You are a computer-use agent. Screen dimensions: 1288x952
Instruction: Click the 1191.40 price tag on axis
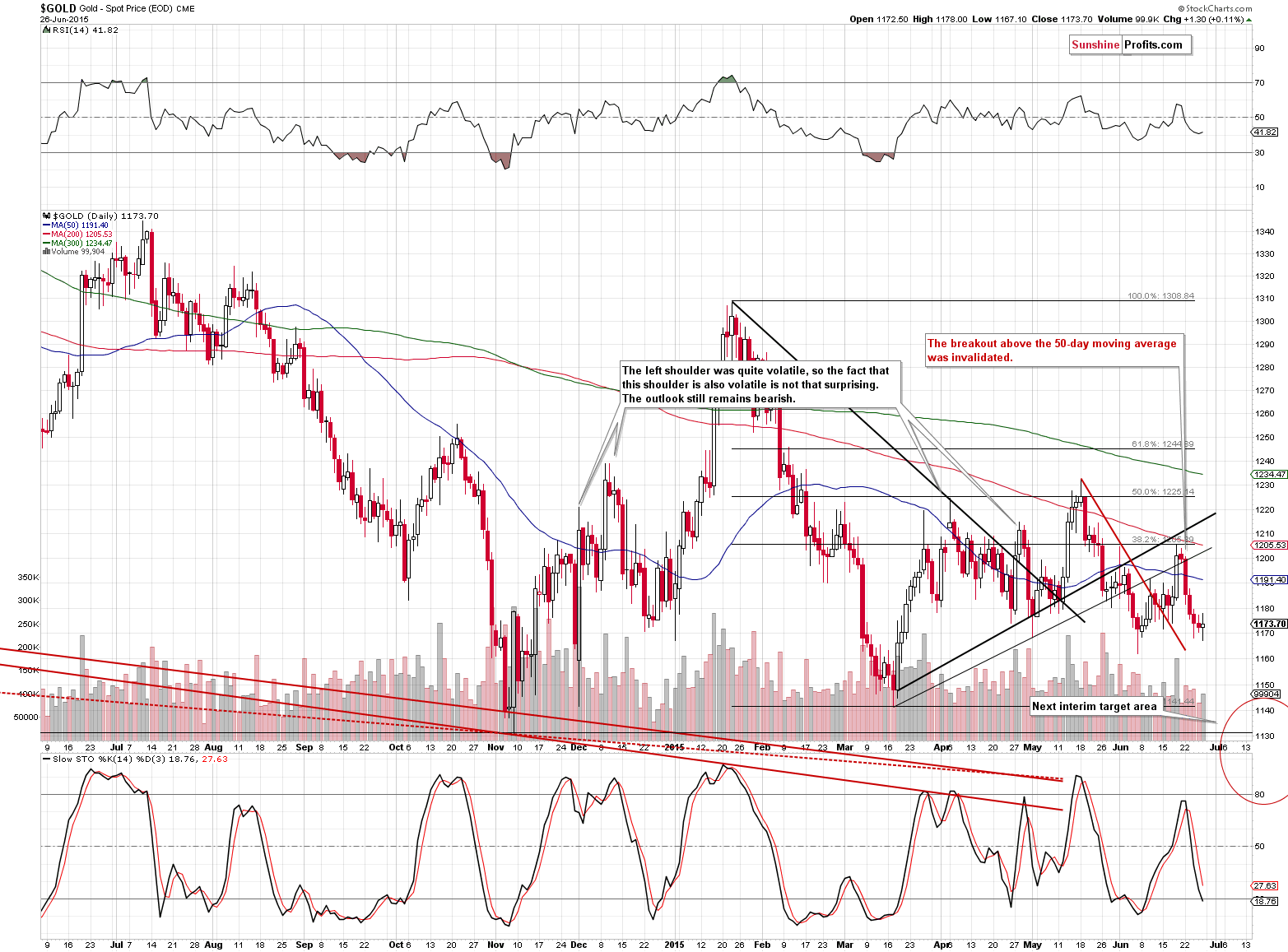coord(1270,580)
